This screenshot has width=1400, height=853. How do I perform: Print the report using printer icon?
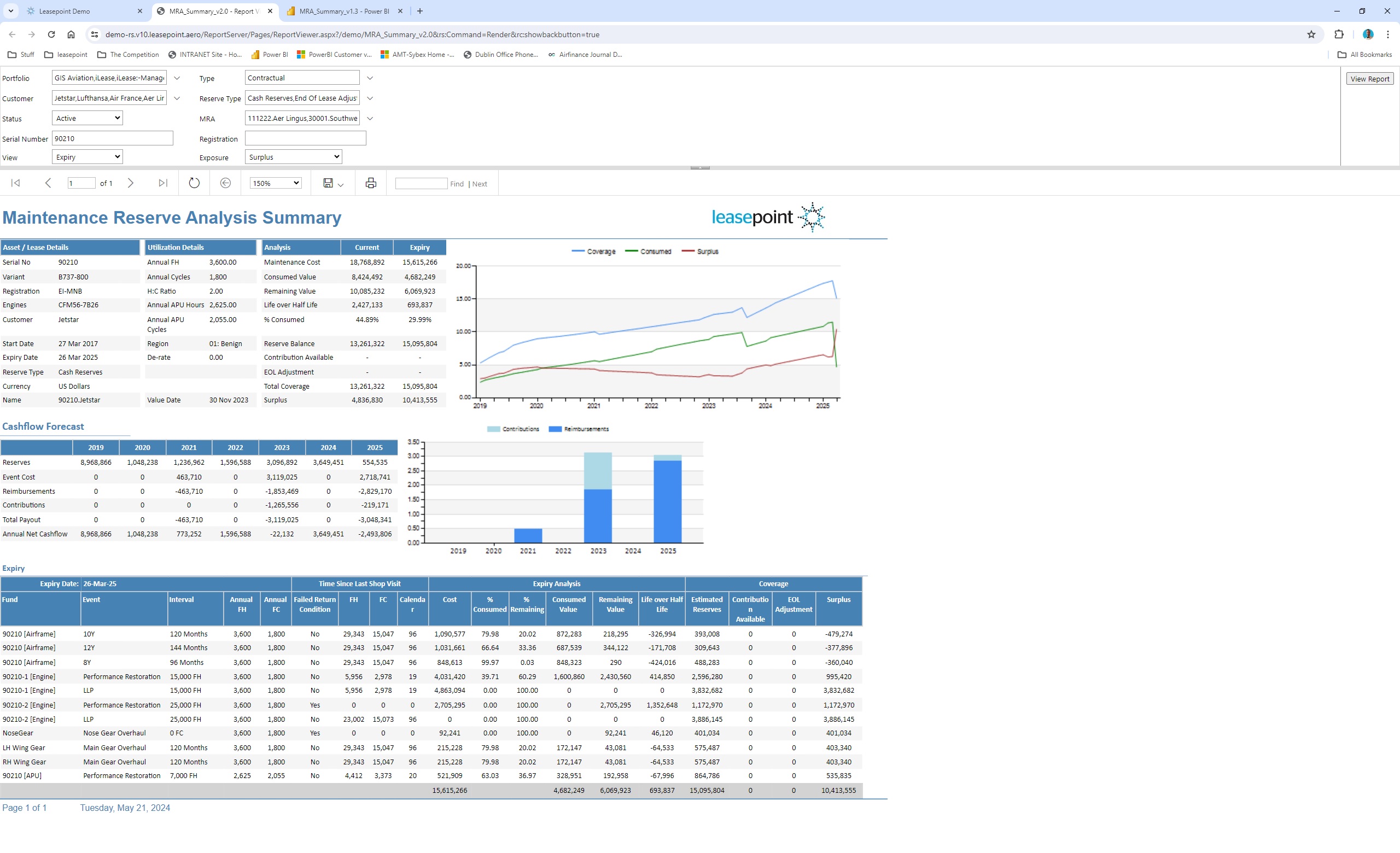pyautogui.click(x=371, y=183)
